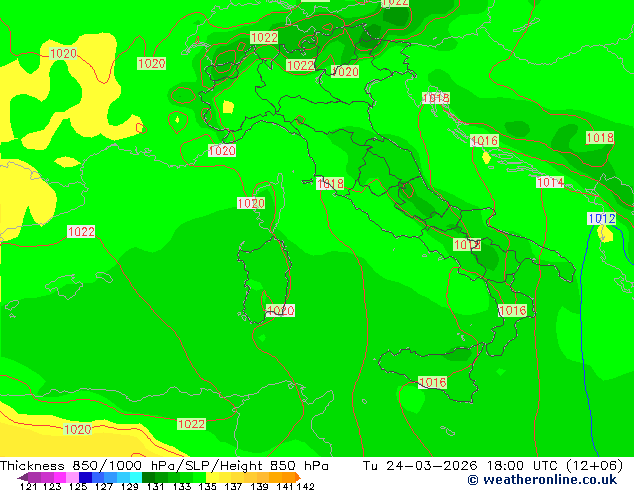Image resolution: width=634 pixels, height=490 pixels.
Task: Click the blue 1012 isobar label
Action: (x=601, y=219)
